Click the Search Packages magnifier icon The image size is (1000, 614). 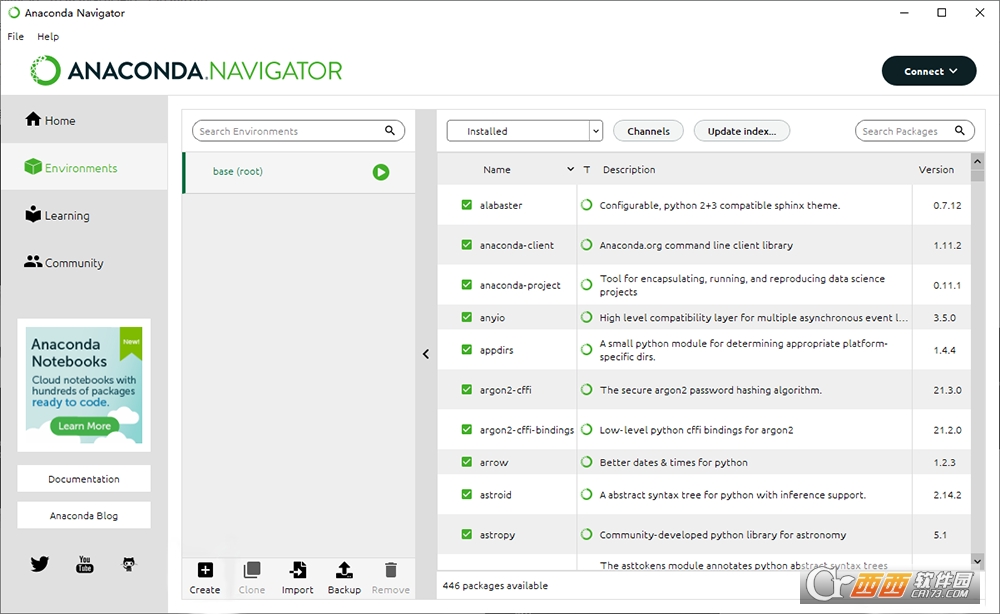960,130
